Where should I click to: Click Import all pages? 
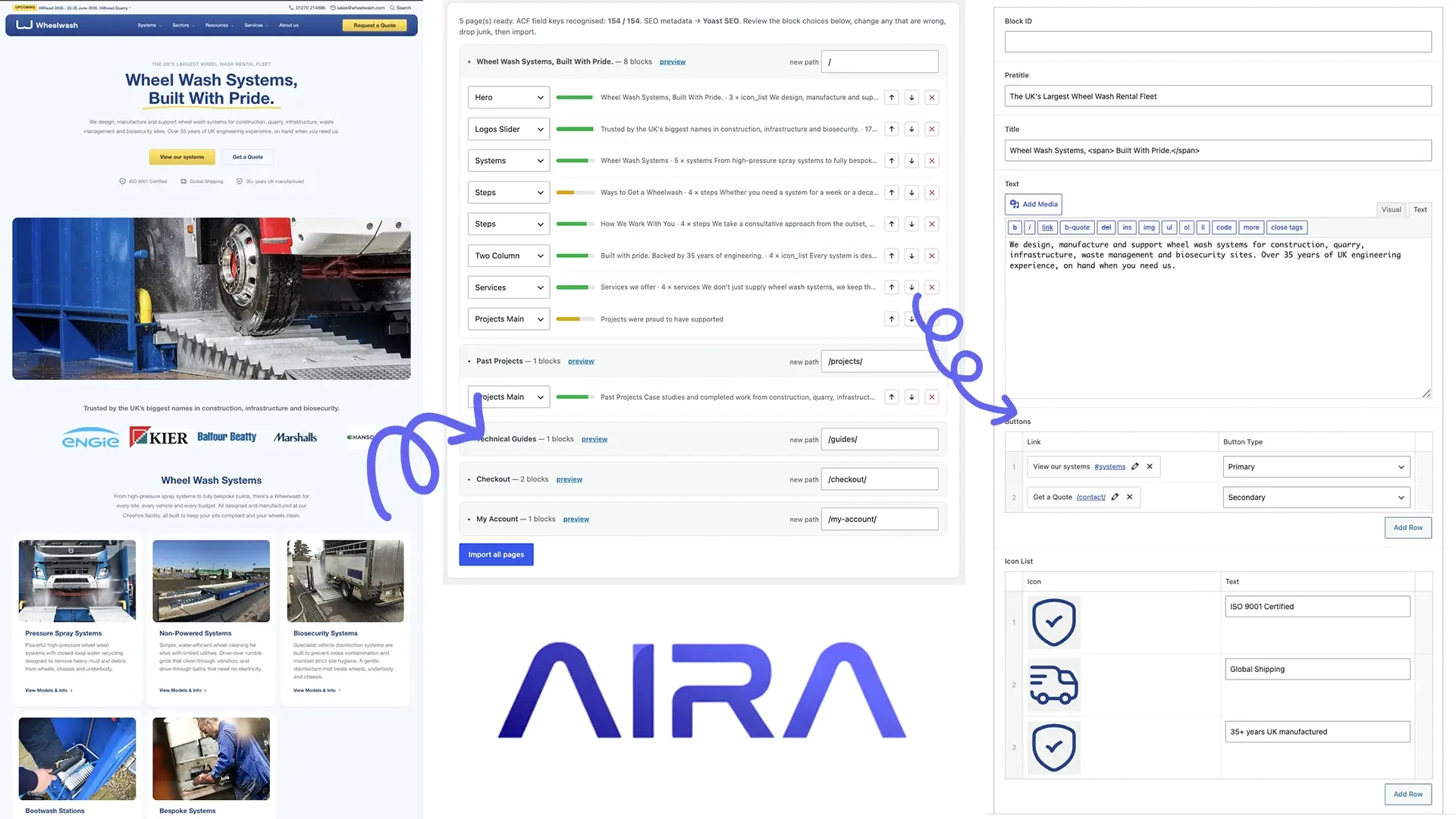[x=496, y=554]
